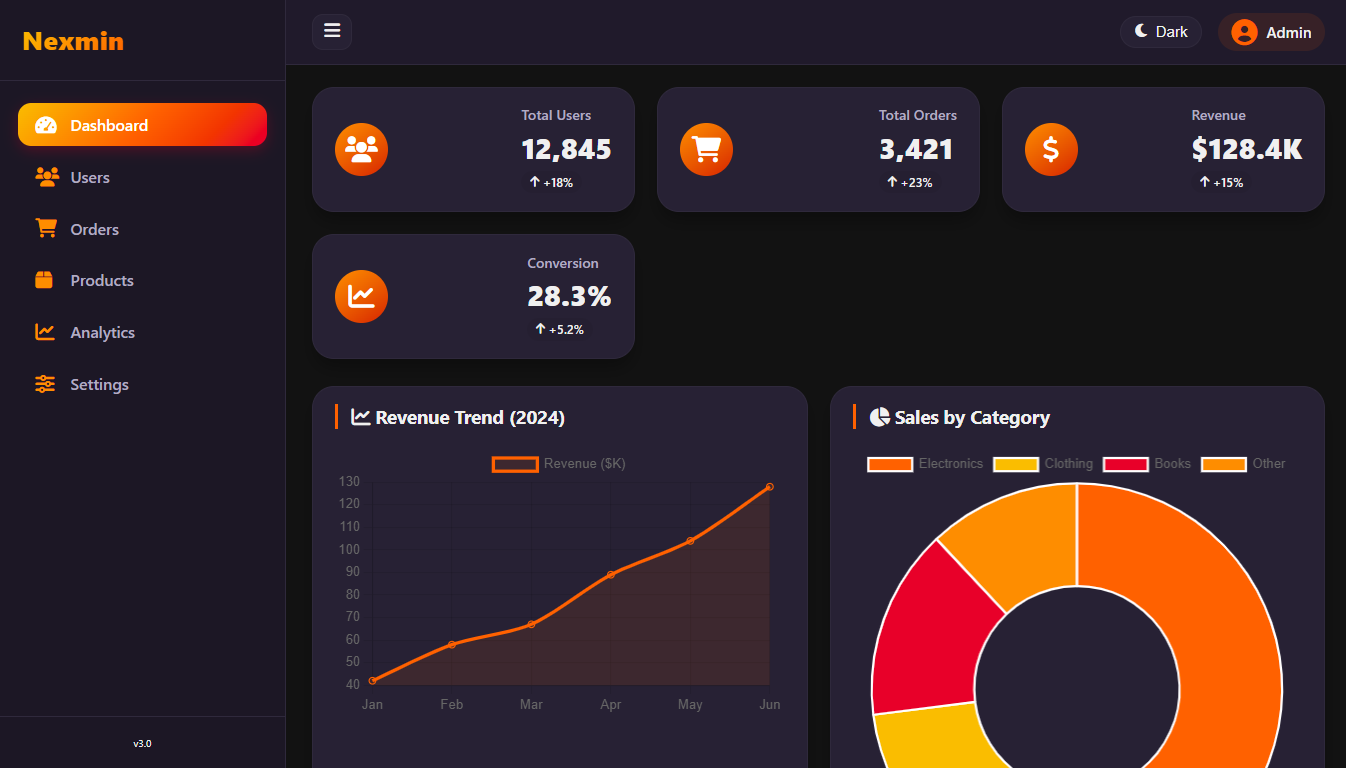Toggle Other legend swatch
This screenshot has height=768, width=1346.
coord(1224,464)
